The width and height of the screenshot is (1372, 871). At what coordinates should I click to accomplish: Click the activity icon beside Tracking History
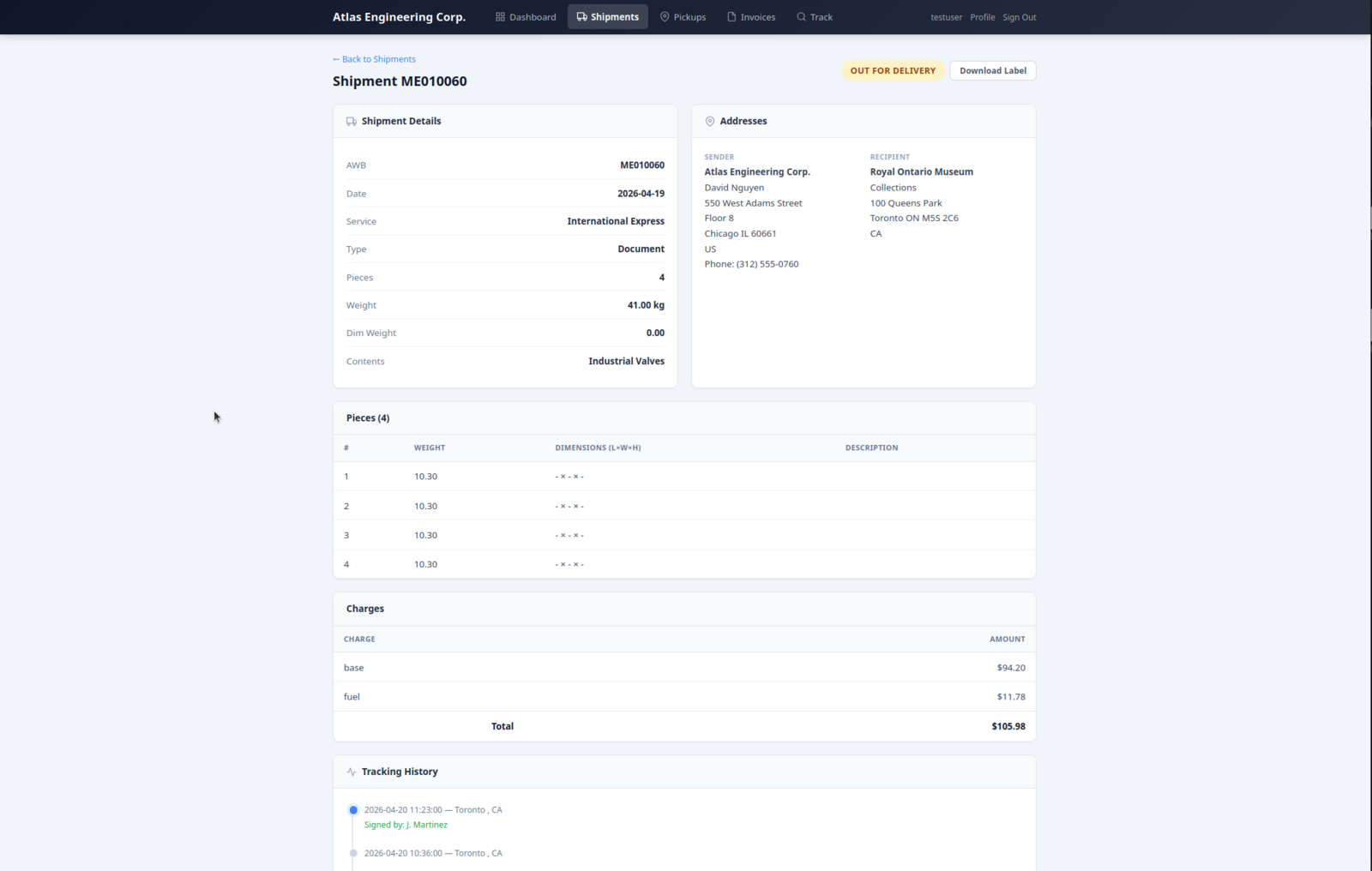[x=352, y=772]
